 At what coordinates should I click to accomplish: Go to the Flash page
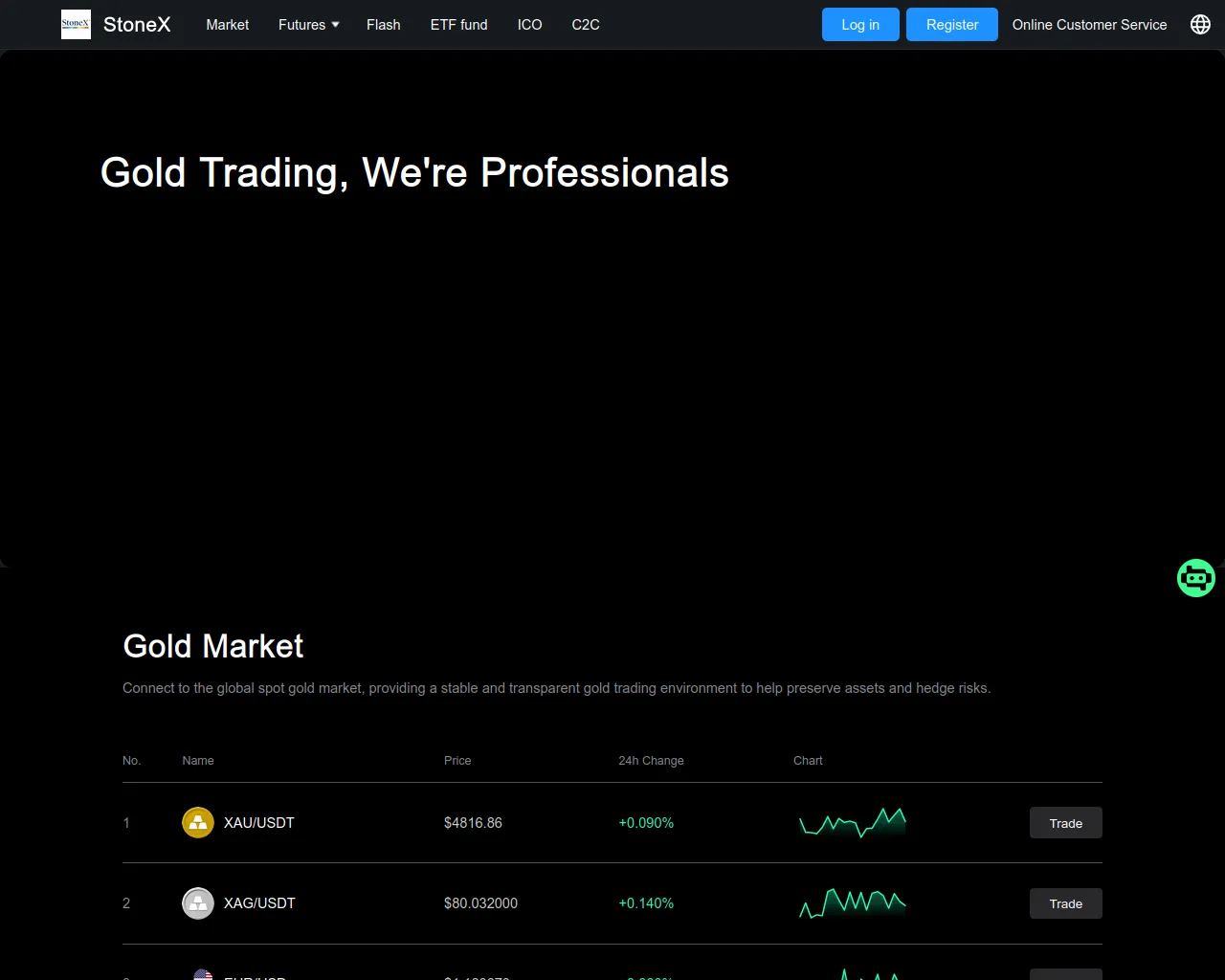click(x=384, y=25)
